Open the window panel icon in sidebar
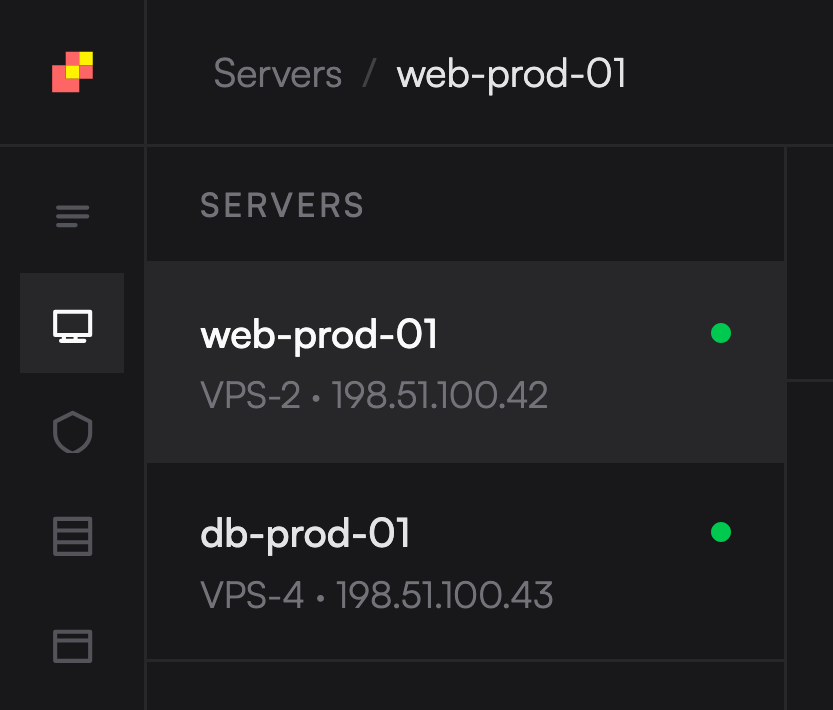 pyautogui.click(x=72, y=646)
